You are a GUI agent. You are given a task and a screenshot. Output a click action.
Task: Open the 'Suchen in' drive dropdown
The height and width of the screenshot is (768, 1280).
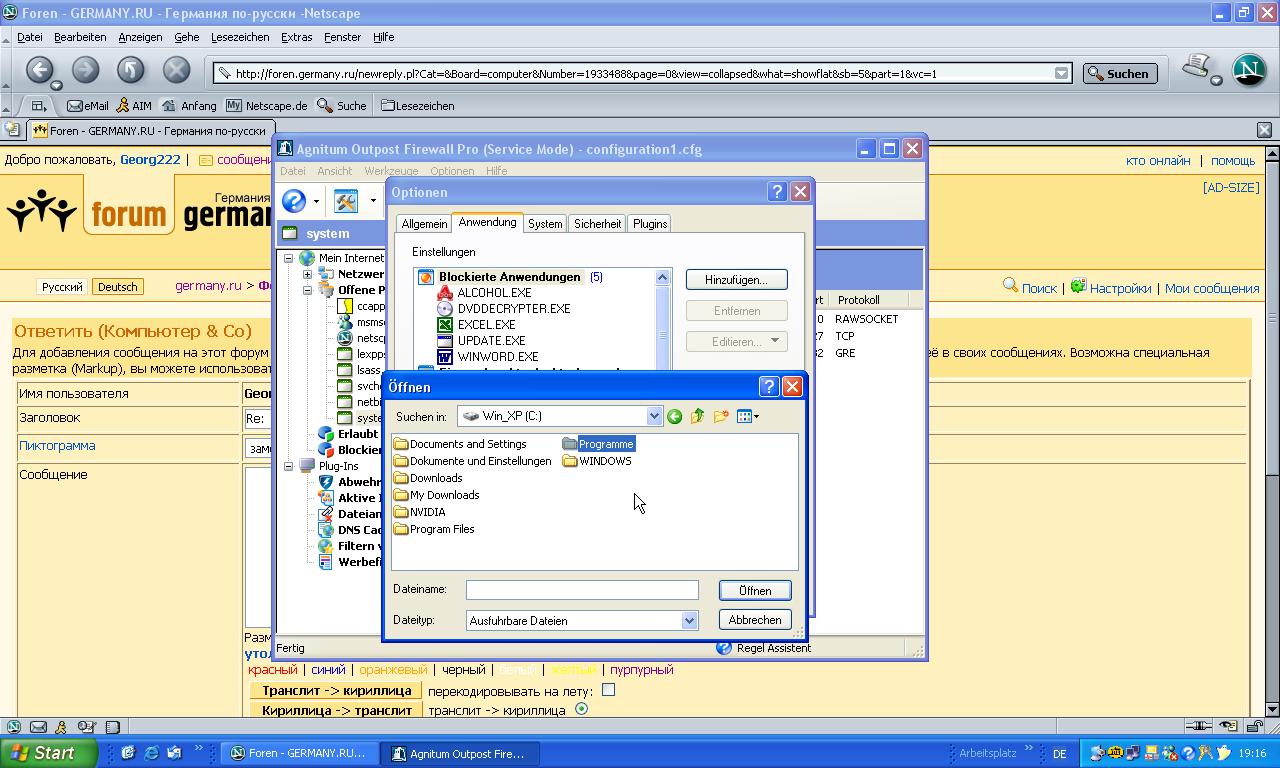[654, 416]
